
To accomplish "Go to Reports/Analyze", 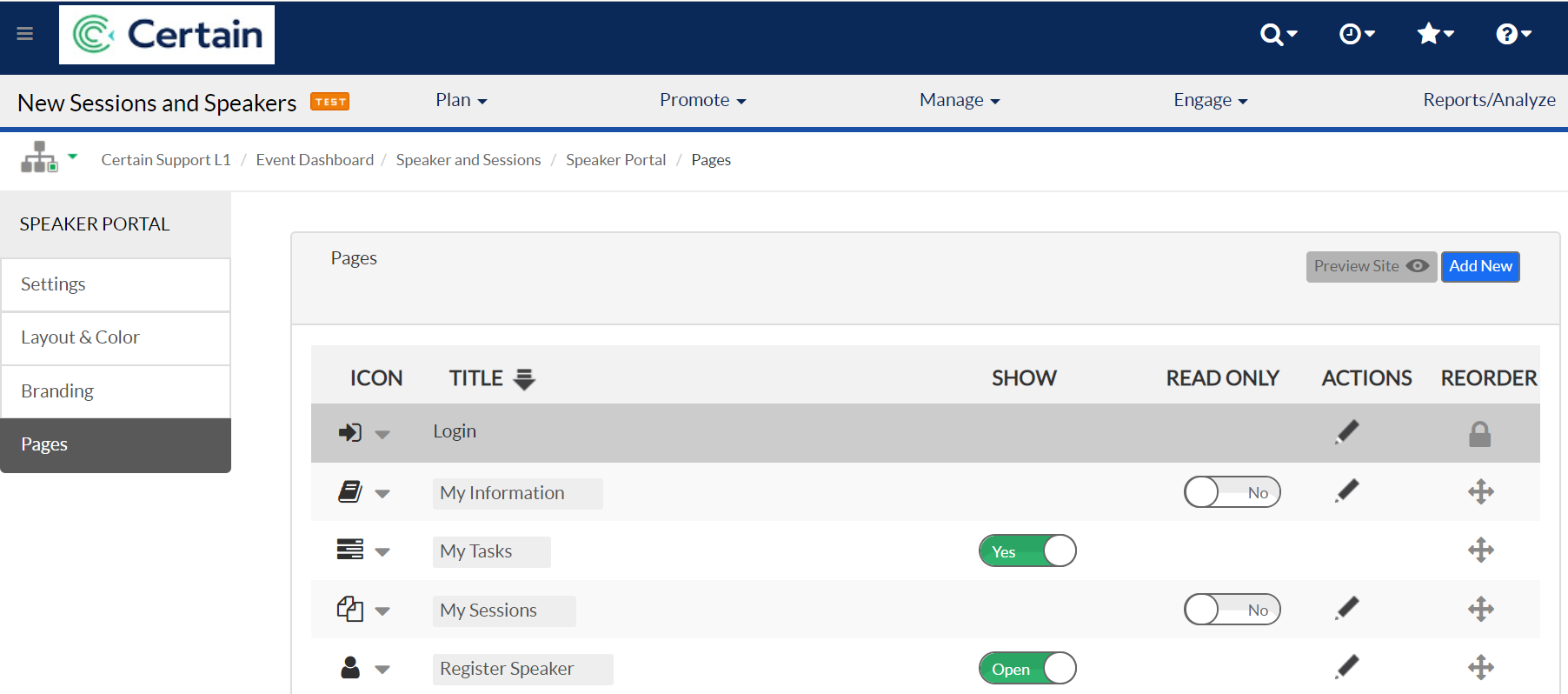I will click(x=1489, y=100).
